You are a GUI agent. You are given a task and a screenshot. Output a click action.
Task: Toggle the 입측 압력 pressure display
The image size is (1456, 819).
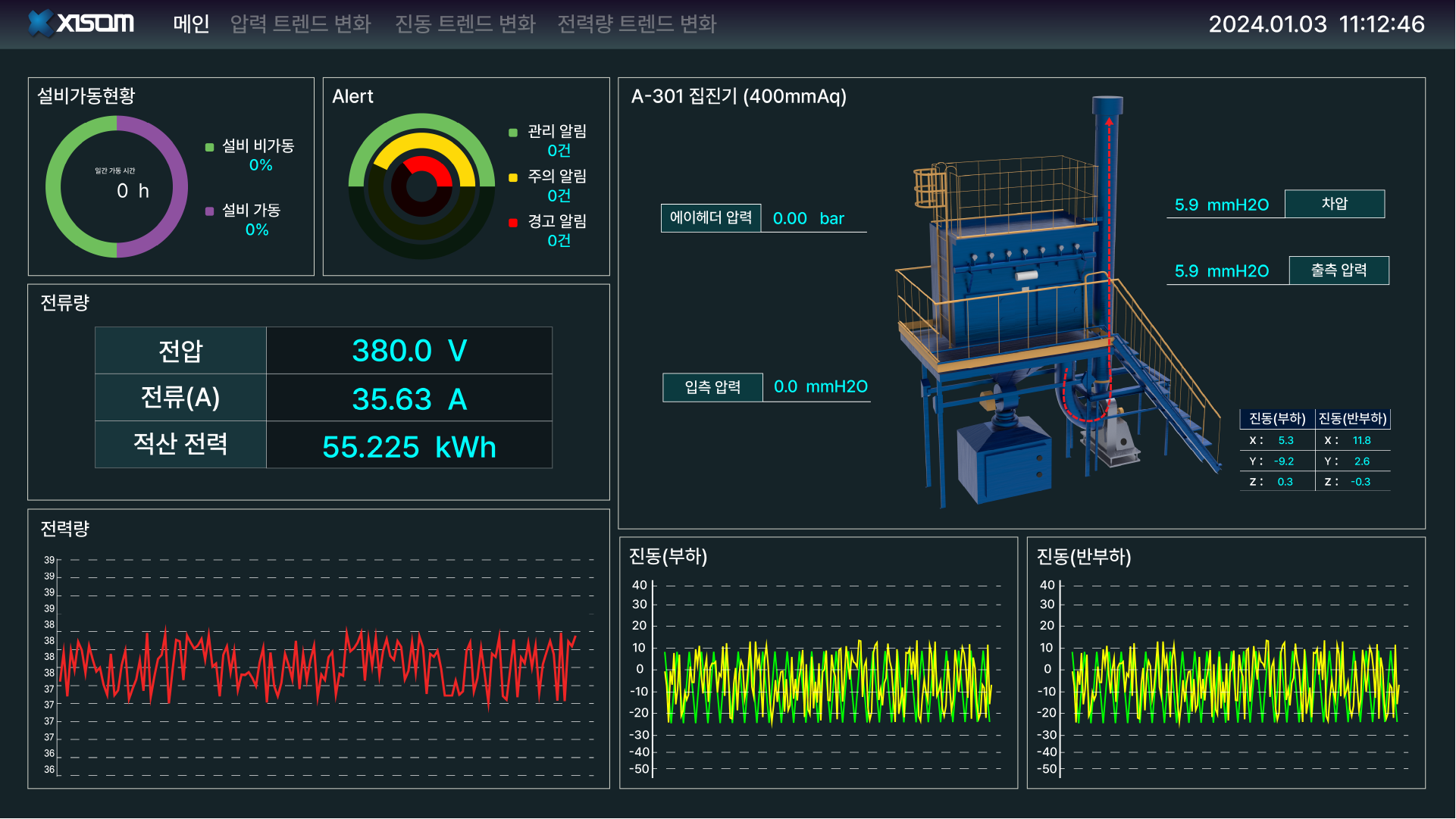712,386
